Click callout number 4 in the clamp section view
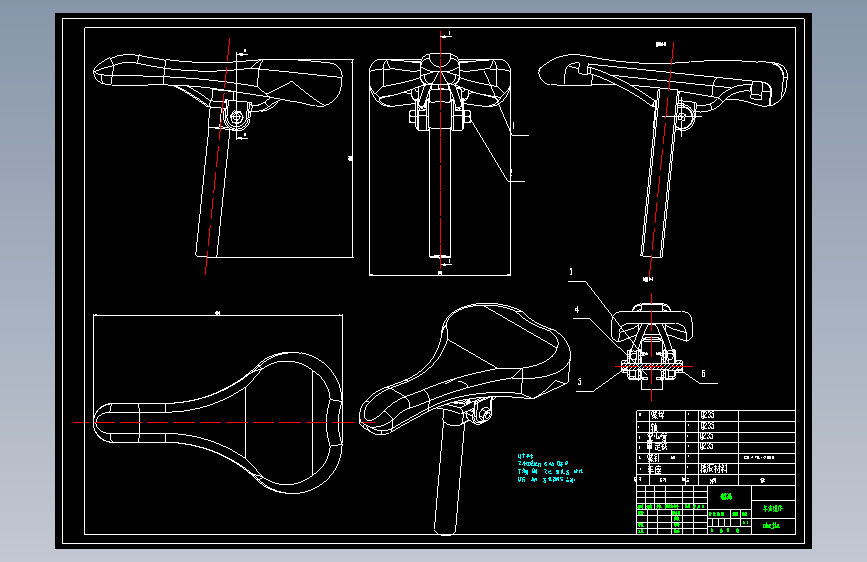 coord(577,310)
